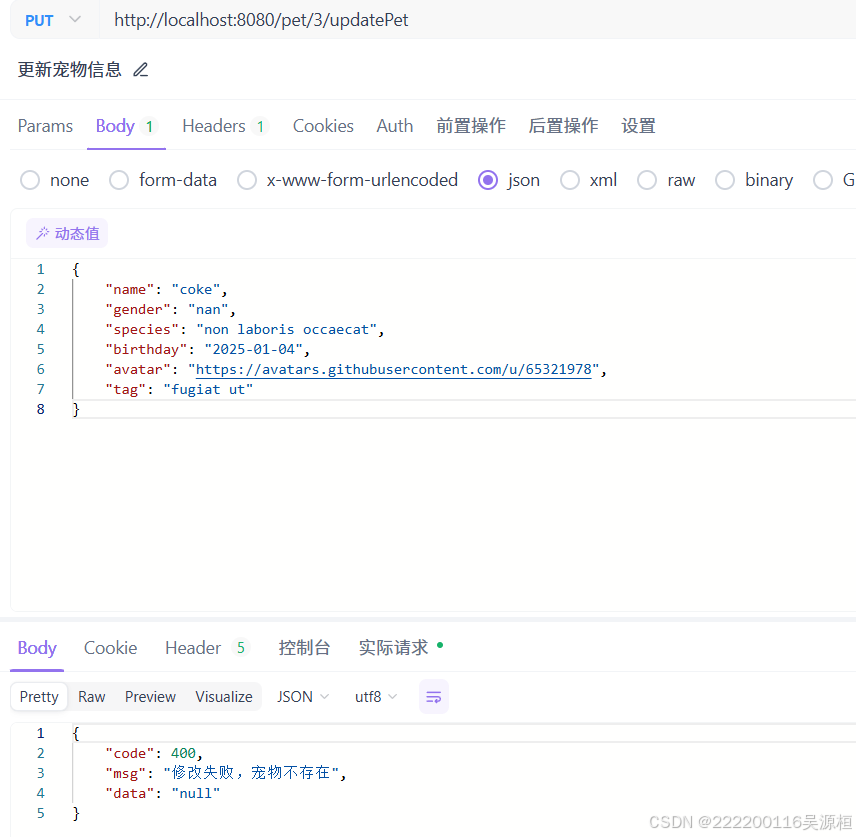The width and height of the screenshot is (856, 837).
Task: Select the request Body tab
Action: click(126, 126)
